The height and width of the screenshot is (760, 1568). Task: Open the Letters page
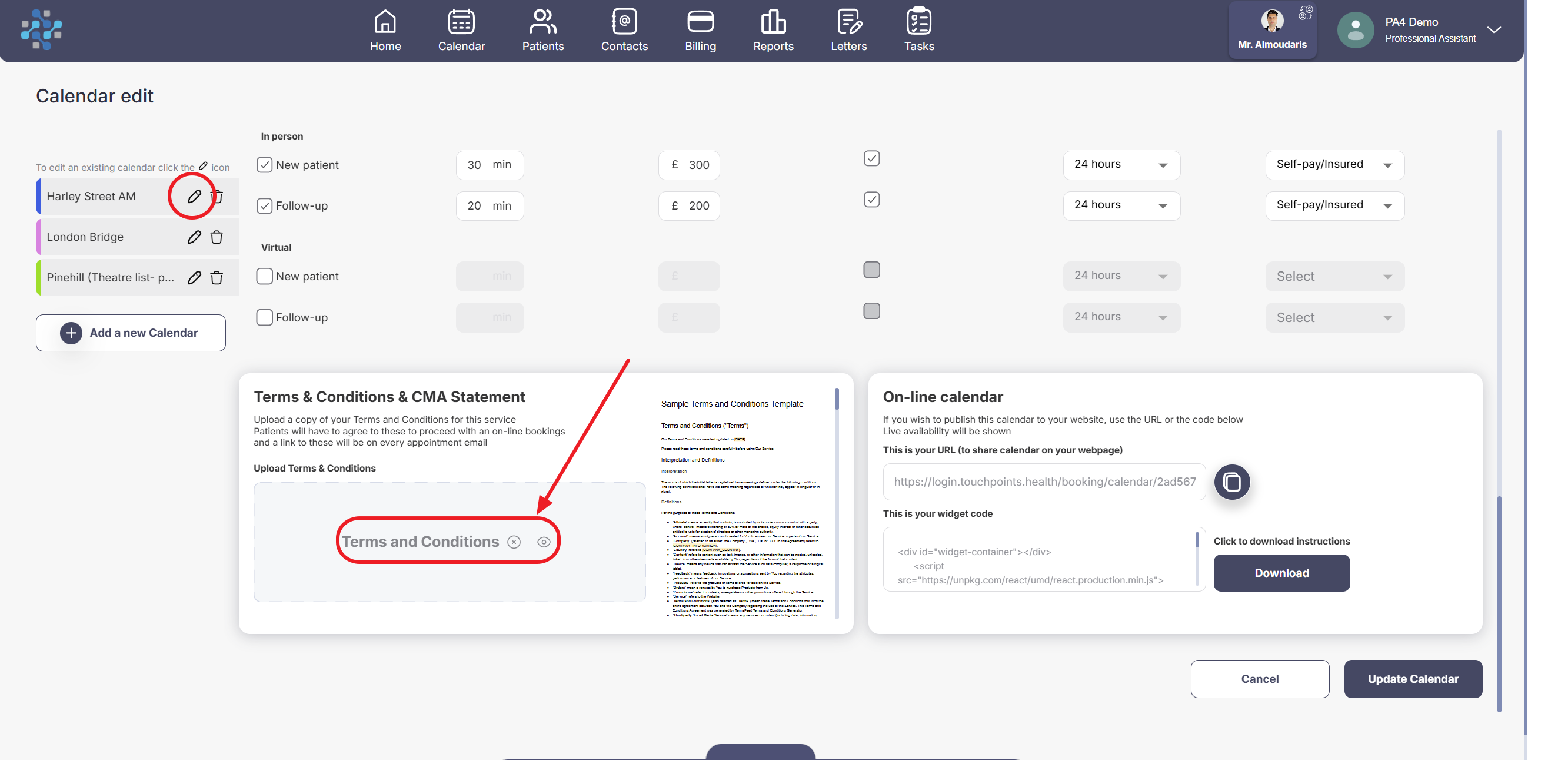click(x=848, y=31)
